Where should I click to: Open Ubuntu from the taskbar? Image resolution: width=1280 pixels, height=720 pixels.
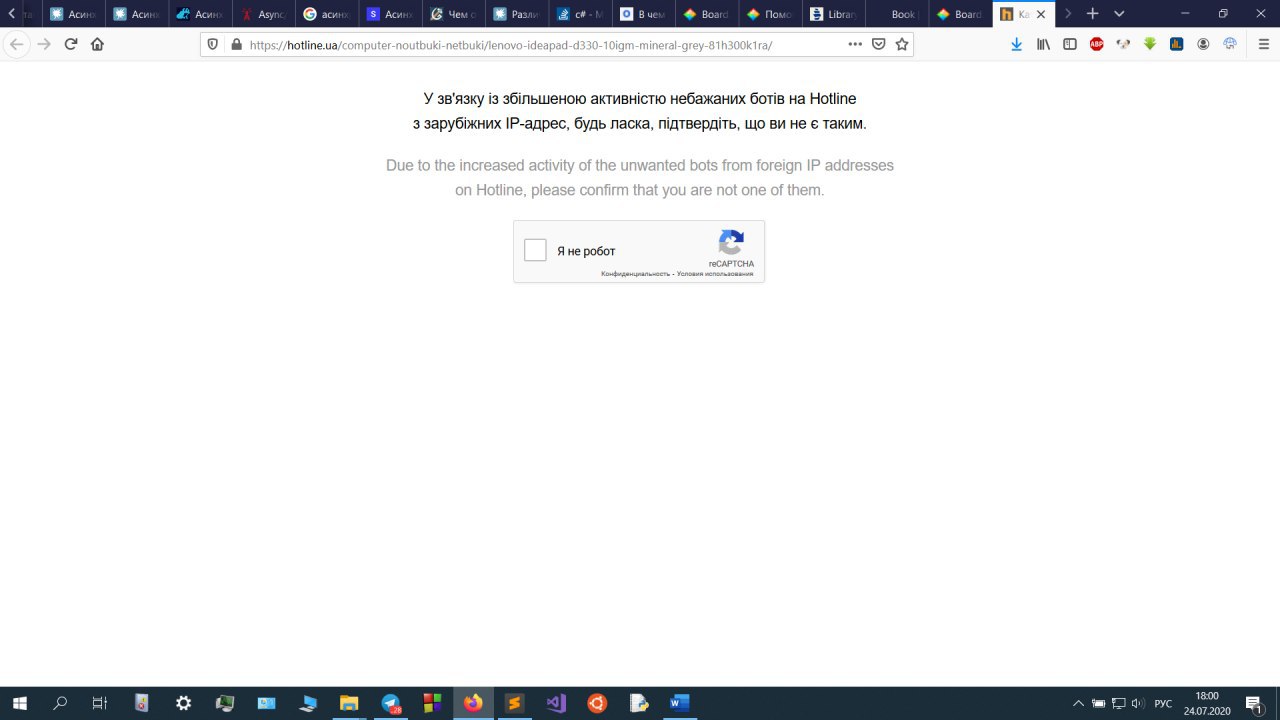pyautogui.click(x=597, y=703)
